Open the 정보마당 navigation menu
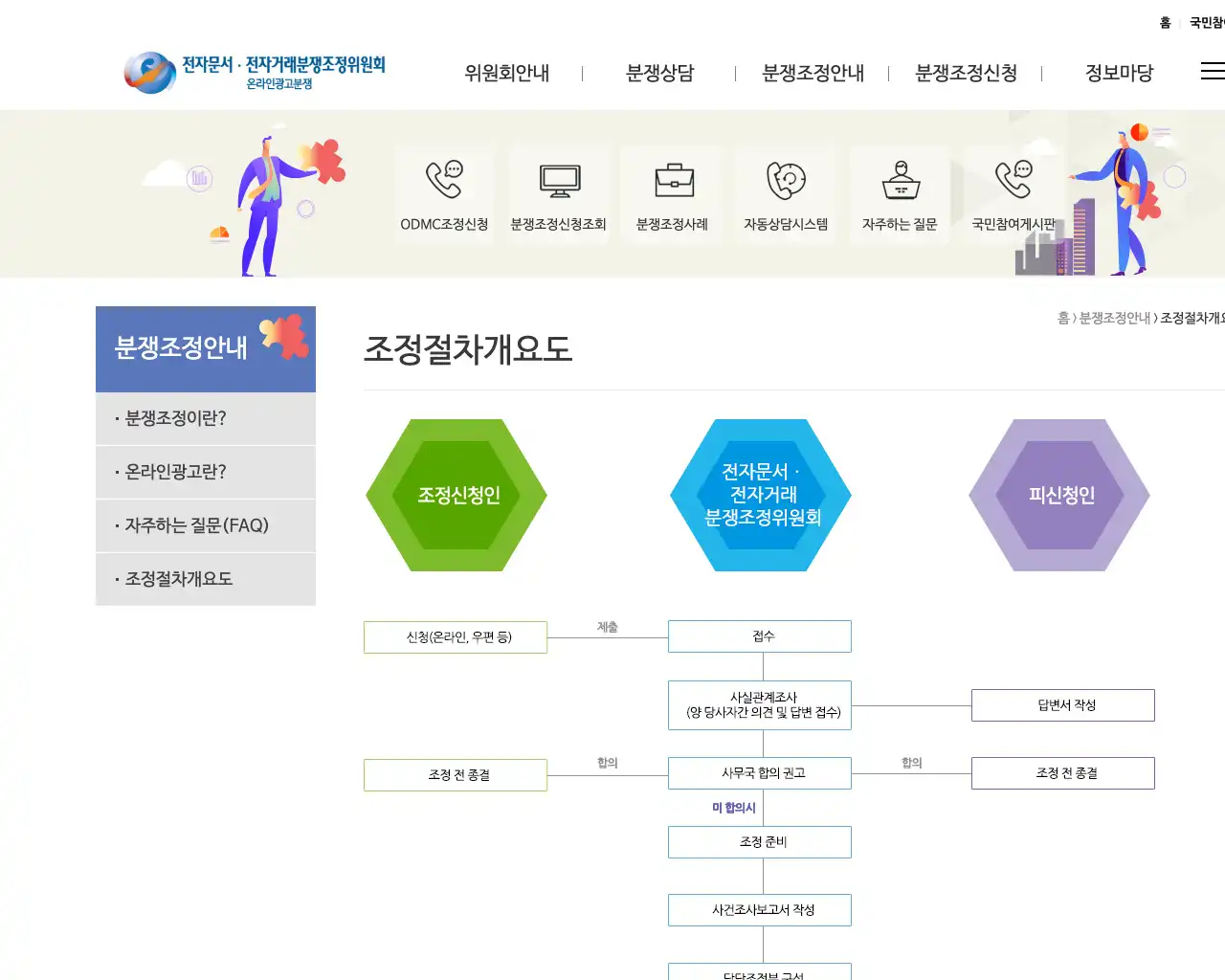The width and height of the screenshot is (1225, 980). tap(1118, 73)
